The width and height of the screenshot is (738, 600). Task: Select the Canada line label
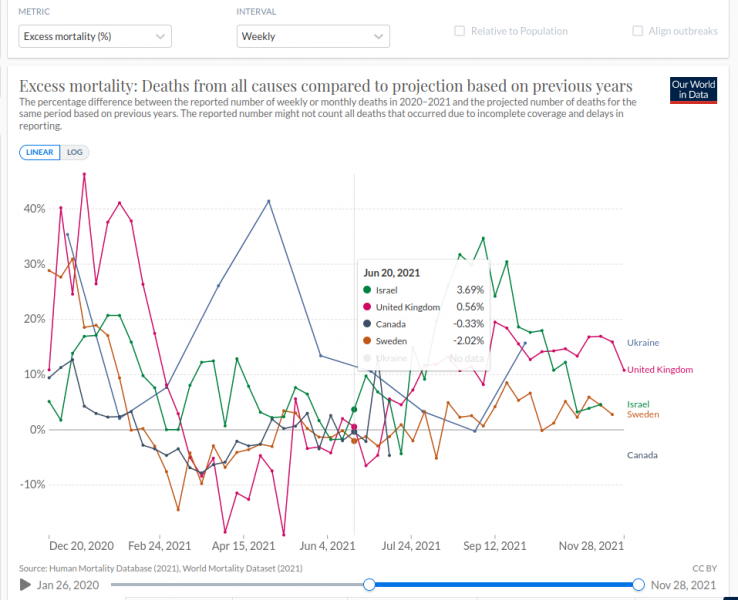(643, 455)
